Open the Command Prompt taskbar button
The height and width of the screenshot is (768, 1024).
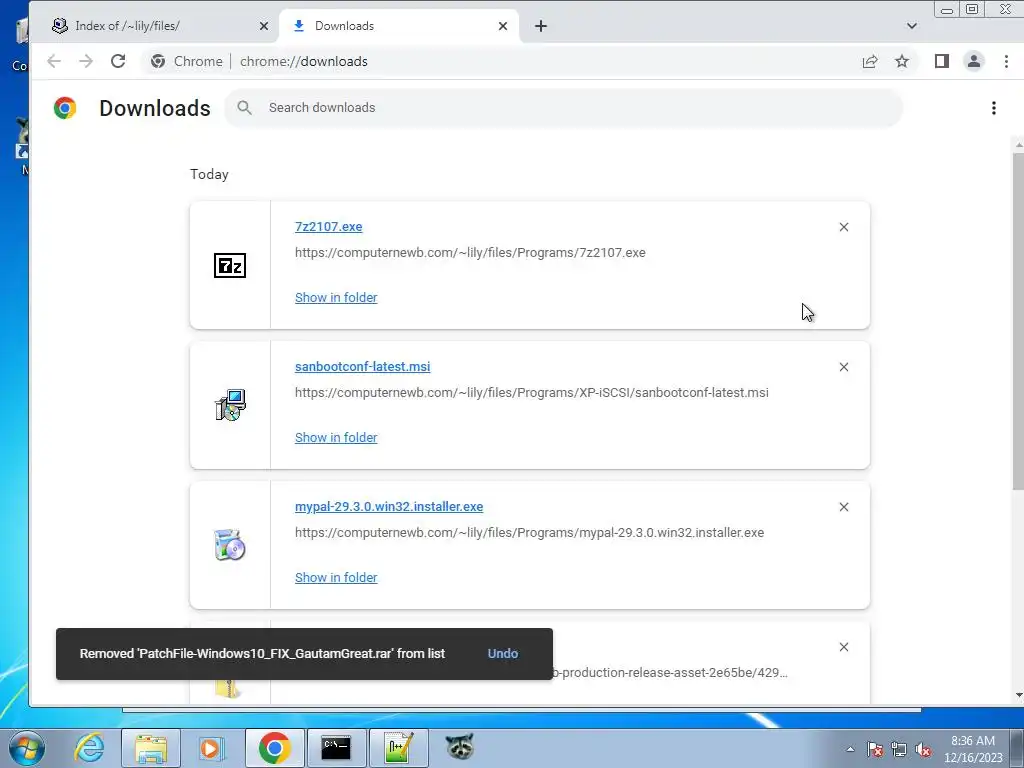click(336, 748)
